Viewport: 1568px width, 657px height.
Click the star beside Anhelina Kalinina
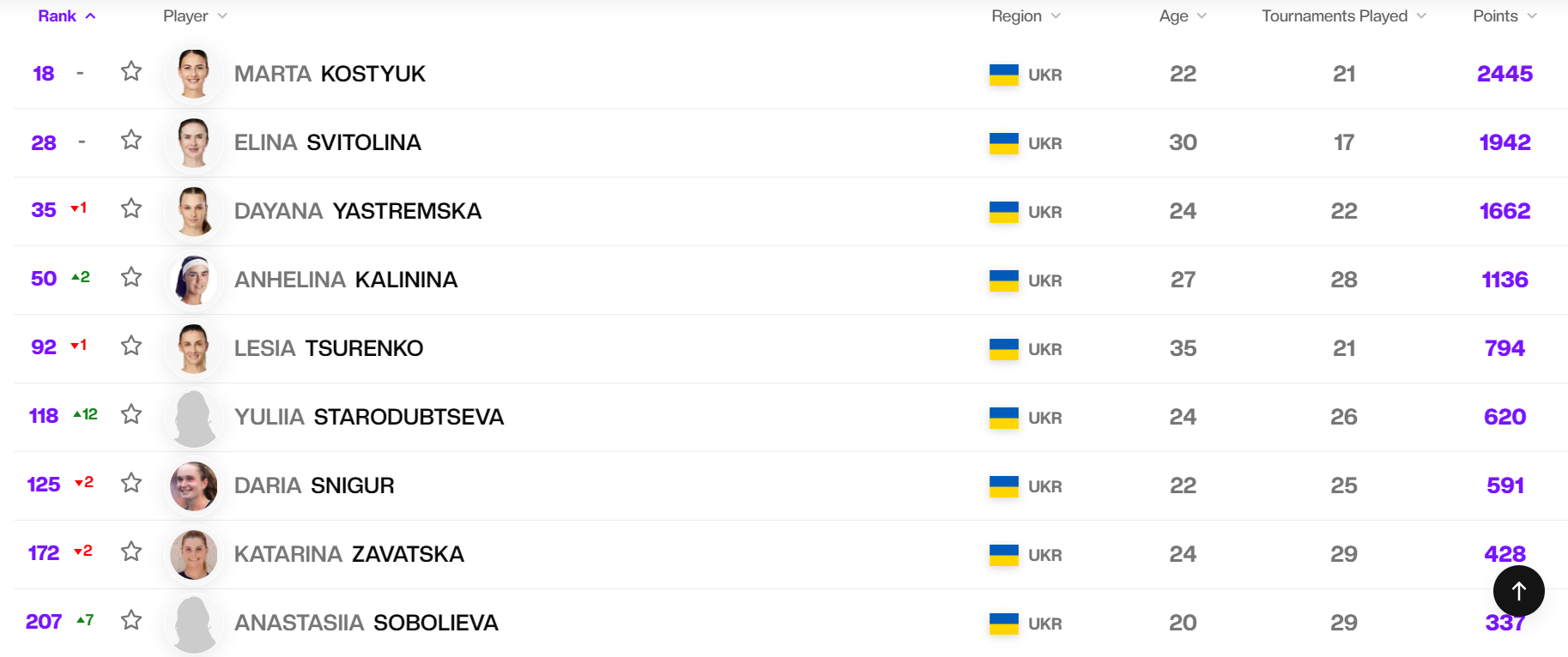(x=131, y=277)
